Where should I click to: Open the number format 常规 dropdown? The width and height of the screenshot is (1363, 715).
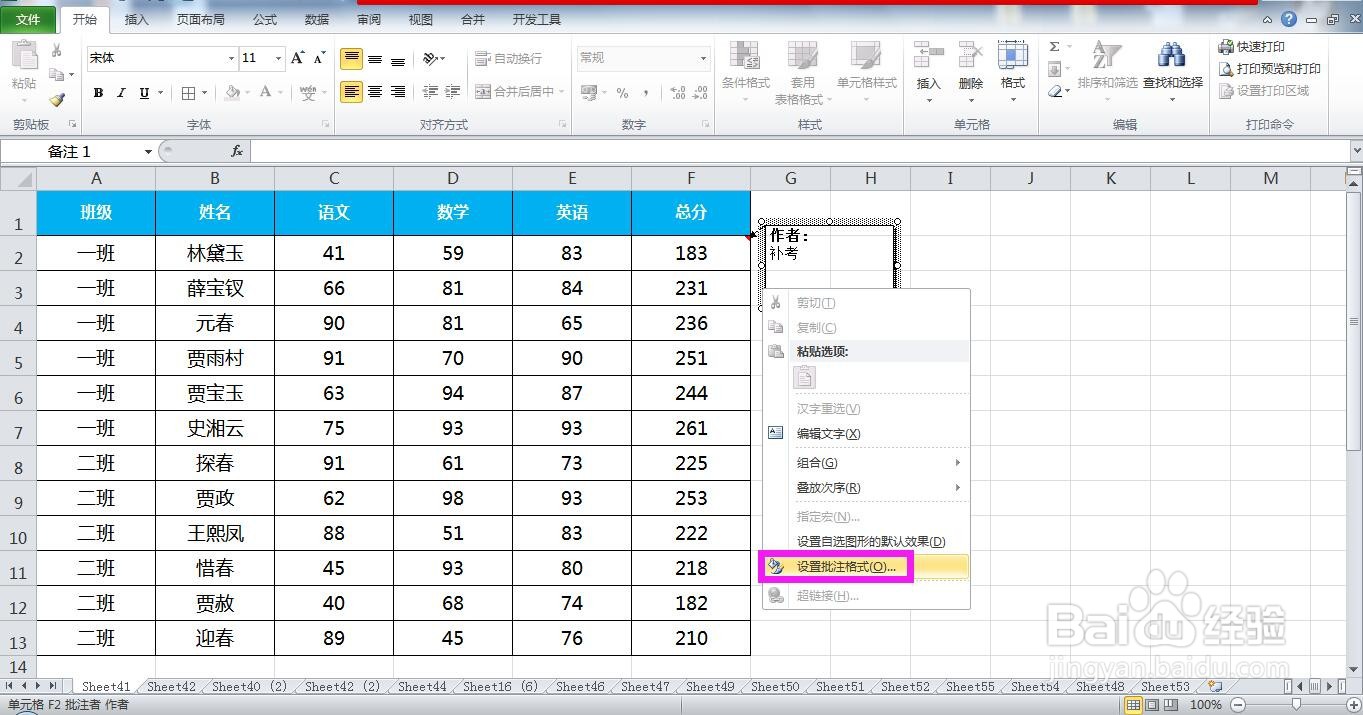coord(703,59)
